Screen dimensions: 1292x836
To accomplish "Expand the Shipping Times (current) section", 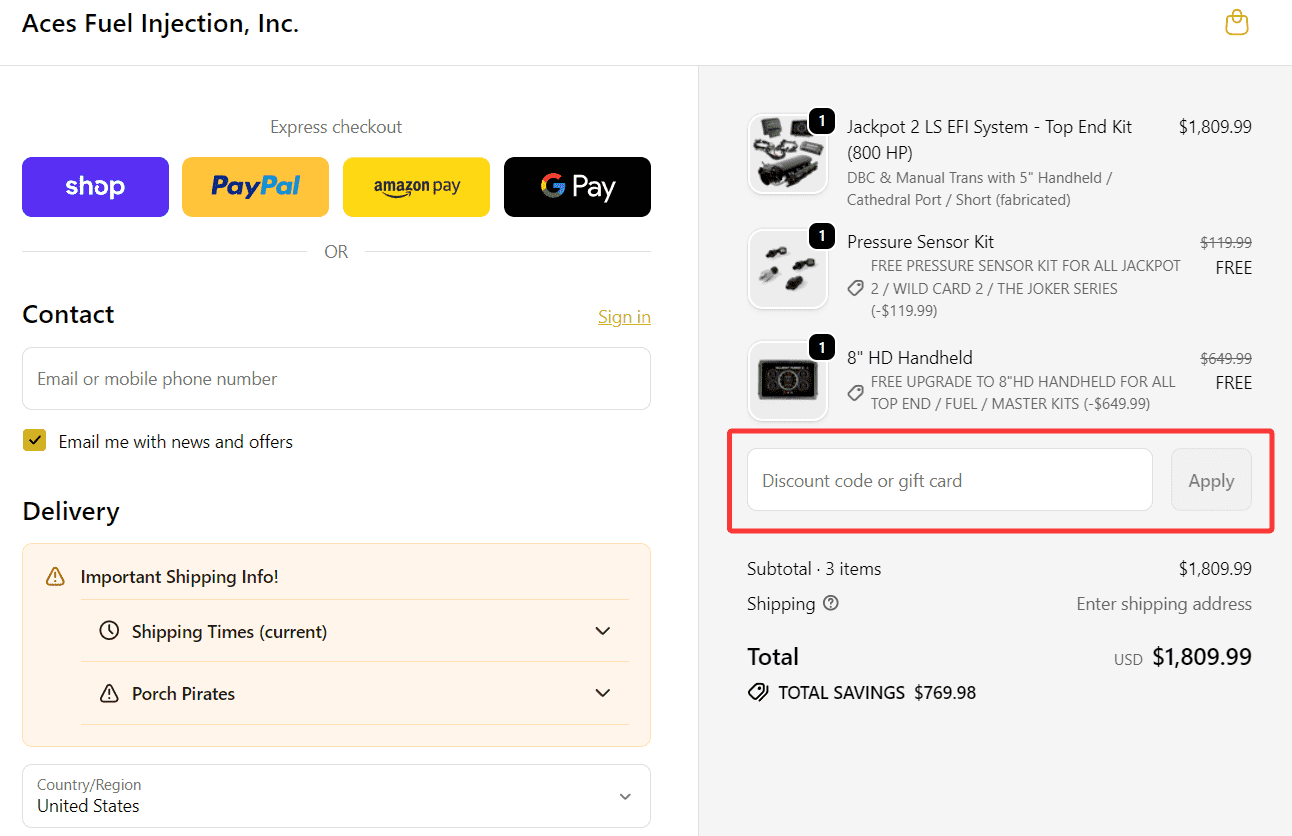I will (602, 632).
